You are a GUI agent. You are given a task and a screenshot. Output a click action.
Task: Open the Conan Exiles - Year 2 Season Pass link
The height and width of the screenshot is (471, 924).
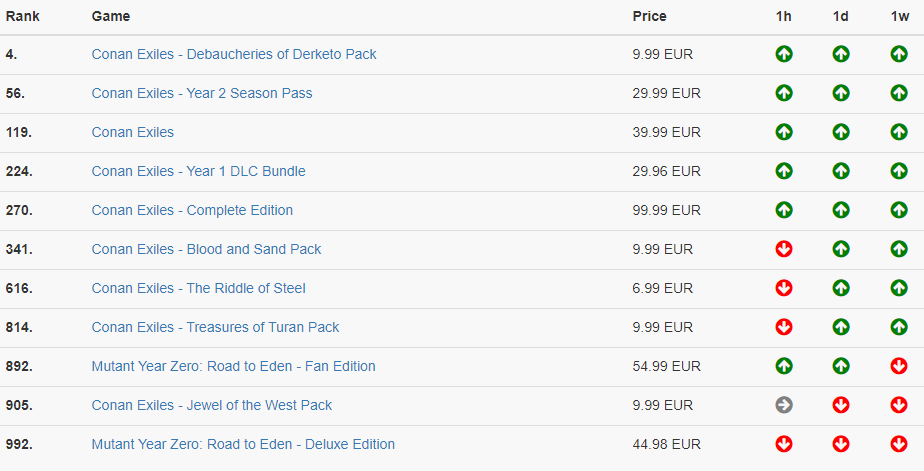tap(202, 93)
